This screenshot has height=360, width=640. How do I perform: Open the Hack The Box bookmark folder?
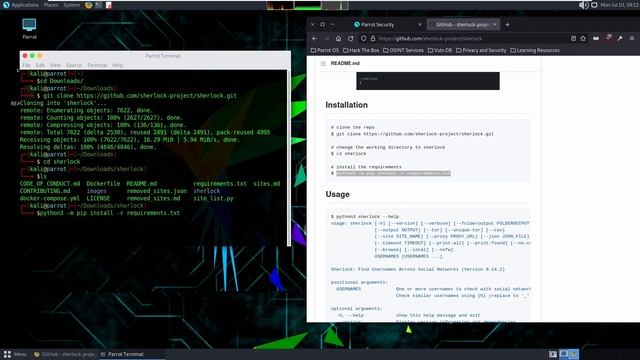pyautogui.click(x=361, y=51)
